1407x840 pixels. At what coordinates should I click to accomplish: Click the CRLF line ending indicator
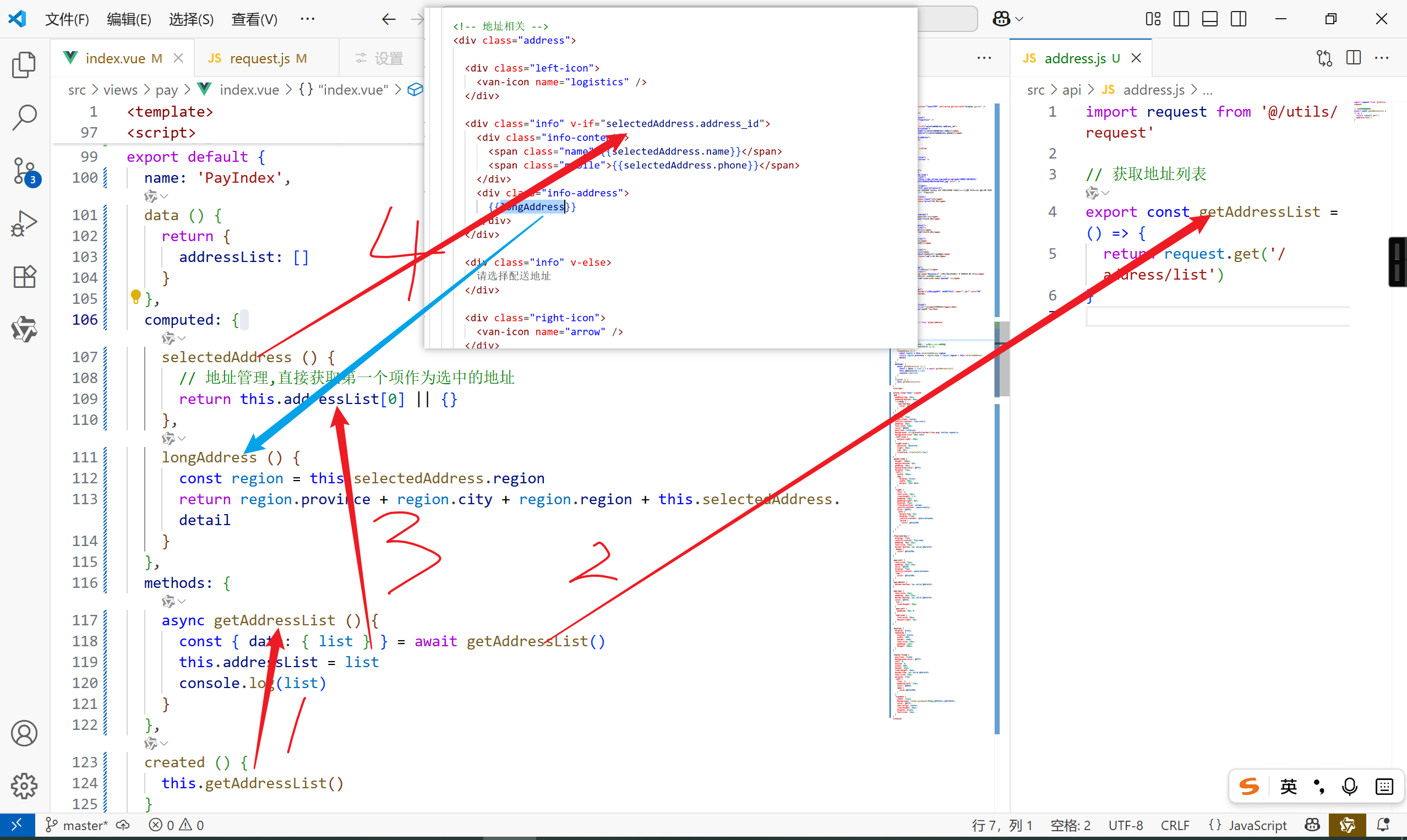(1174, 825)
